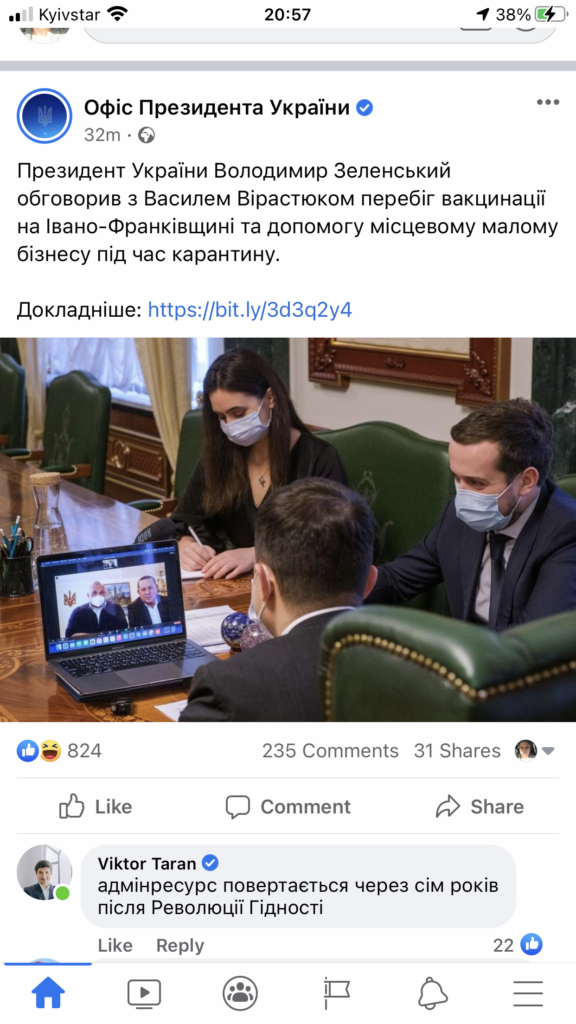Open the three-dot post options menu
The height and width of the screenshot is (1024, 576).
pyautogui.click(x=547, y=103)
